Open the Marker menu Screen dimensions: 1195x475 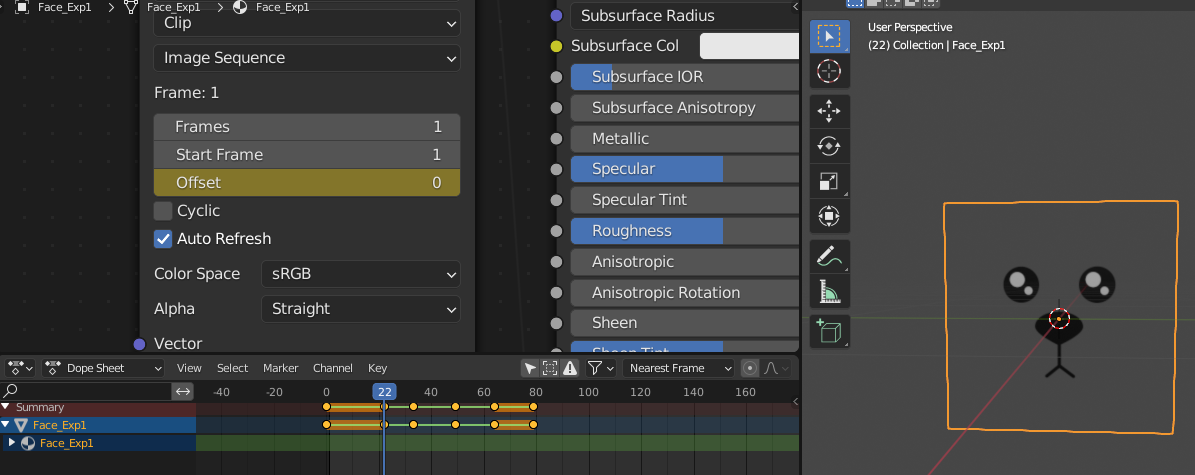[x=280, y=368]
